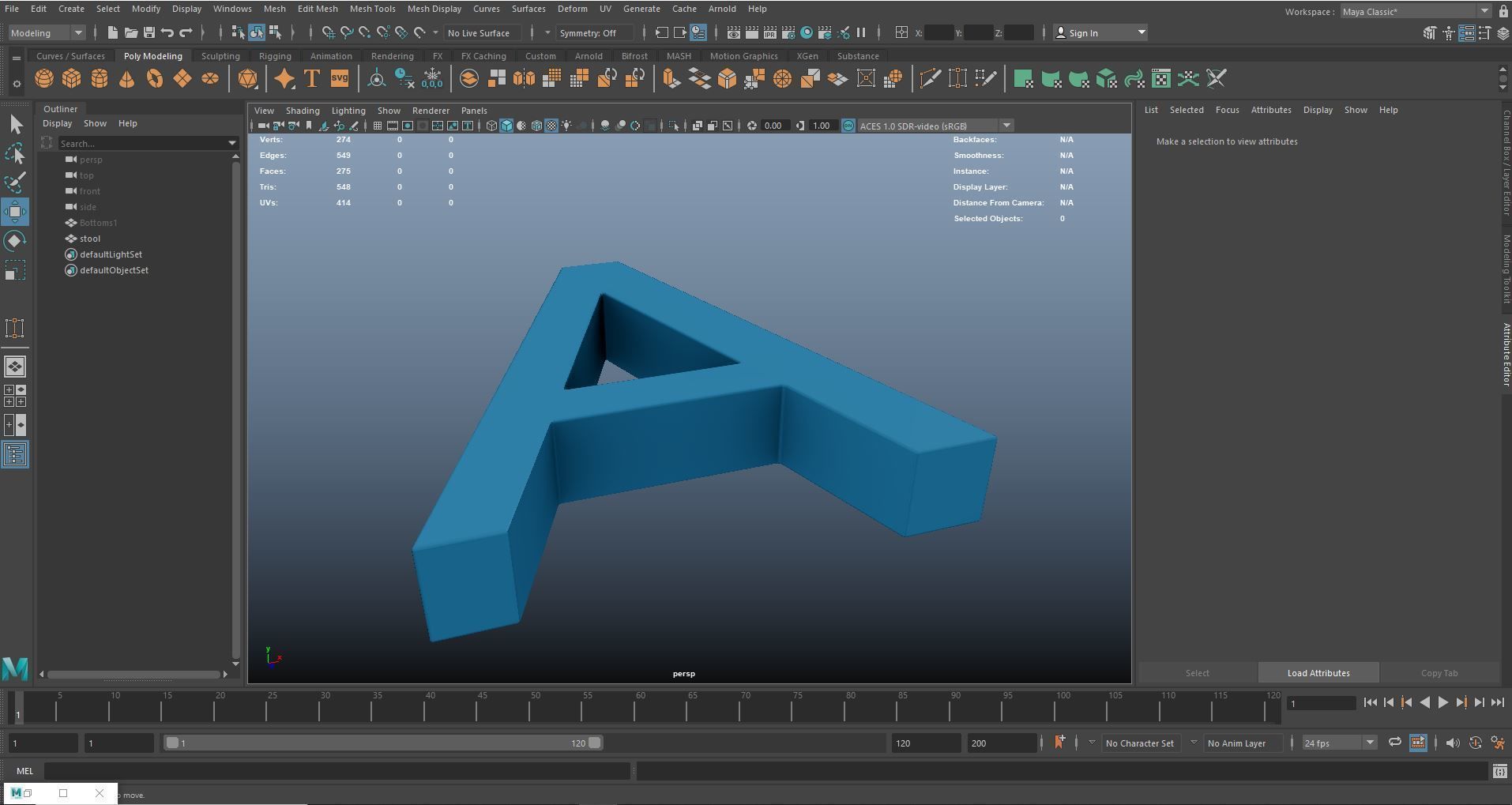Image resolution: width=1512 pixels, height=805 pixels.
Task: Create a polygon cylinder from the shelf
Action: 100,79
